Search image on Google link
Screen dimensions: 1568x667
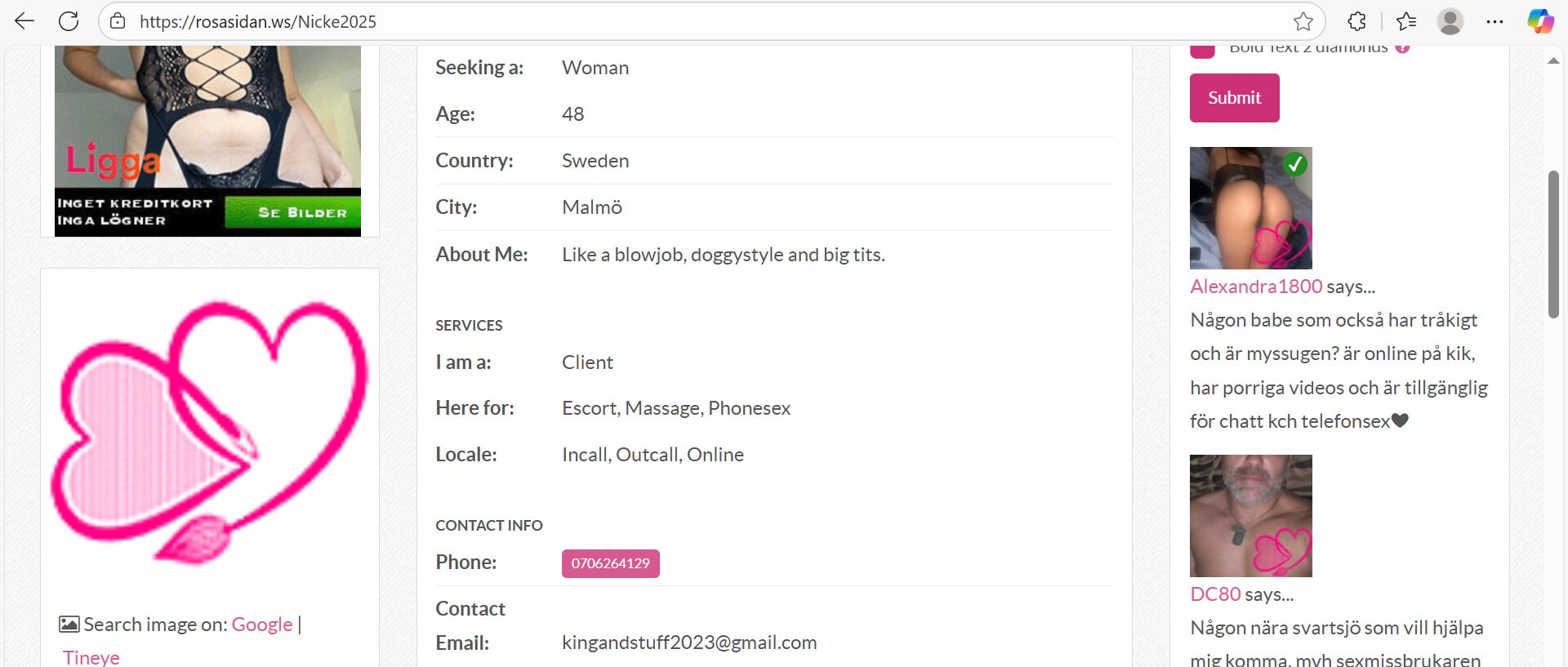point(261,625)
